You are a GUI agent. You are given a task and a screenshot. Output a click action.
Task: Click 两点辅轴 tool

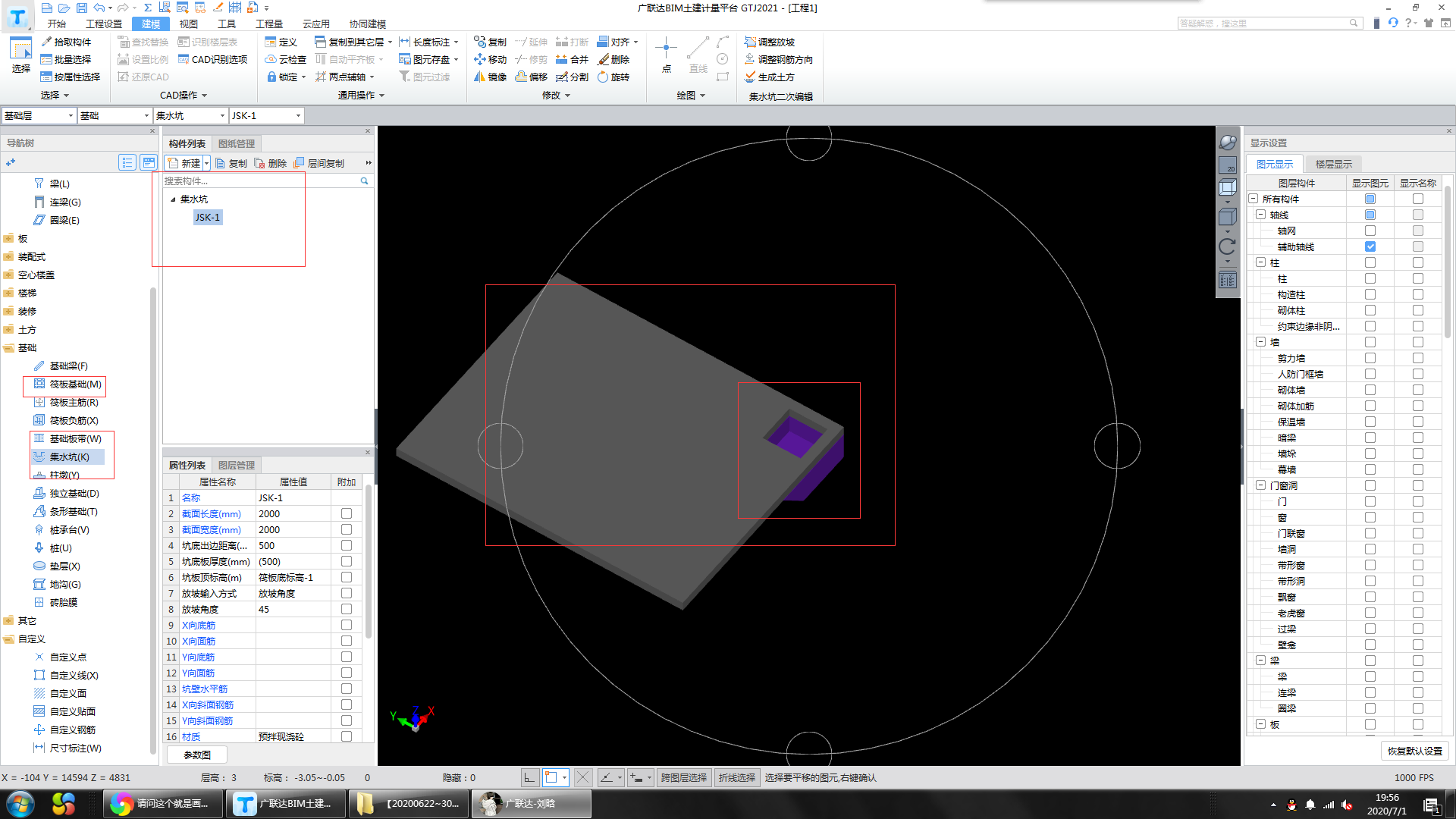(344, 77)
